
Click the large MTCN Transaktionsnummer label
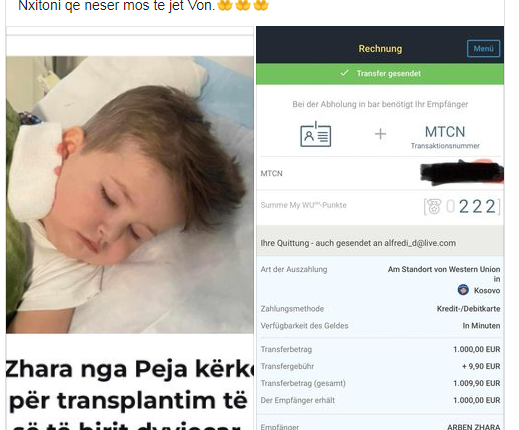tap(445, 137)
